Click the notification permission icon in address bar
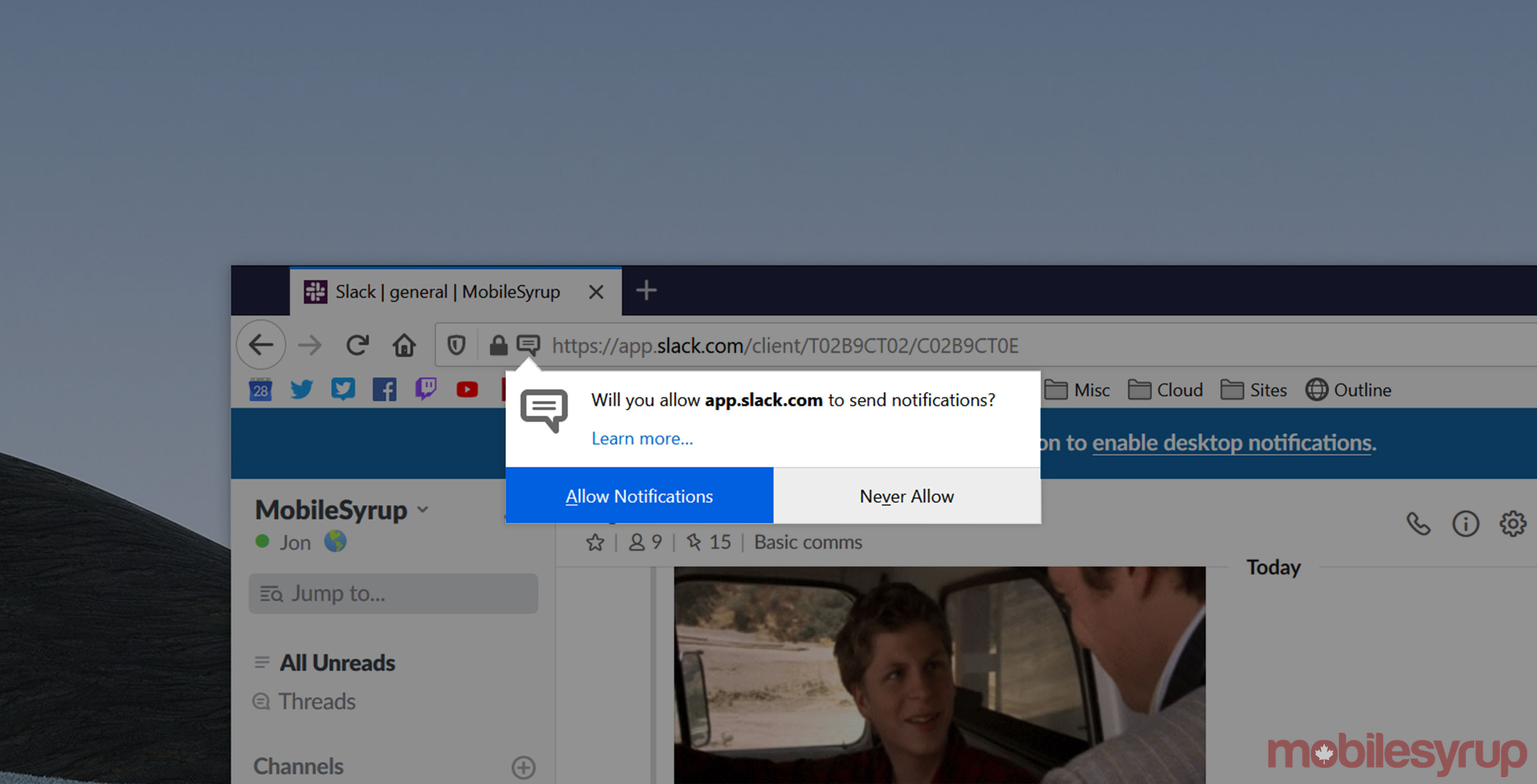The width and height of the screenshot is (1537, 784). click(x=528, y=344)
